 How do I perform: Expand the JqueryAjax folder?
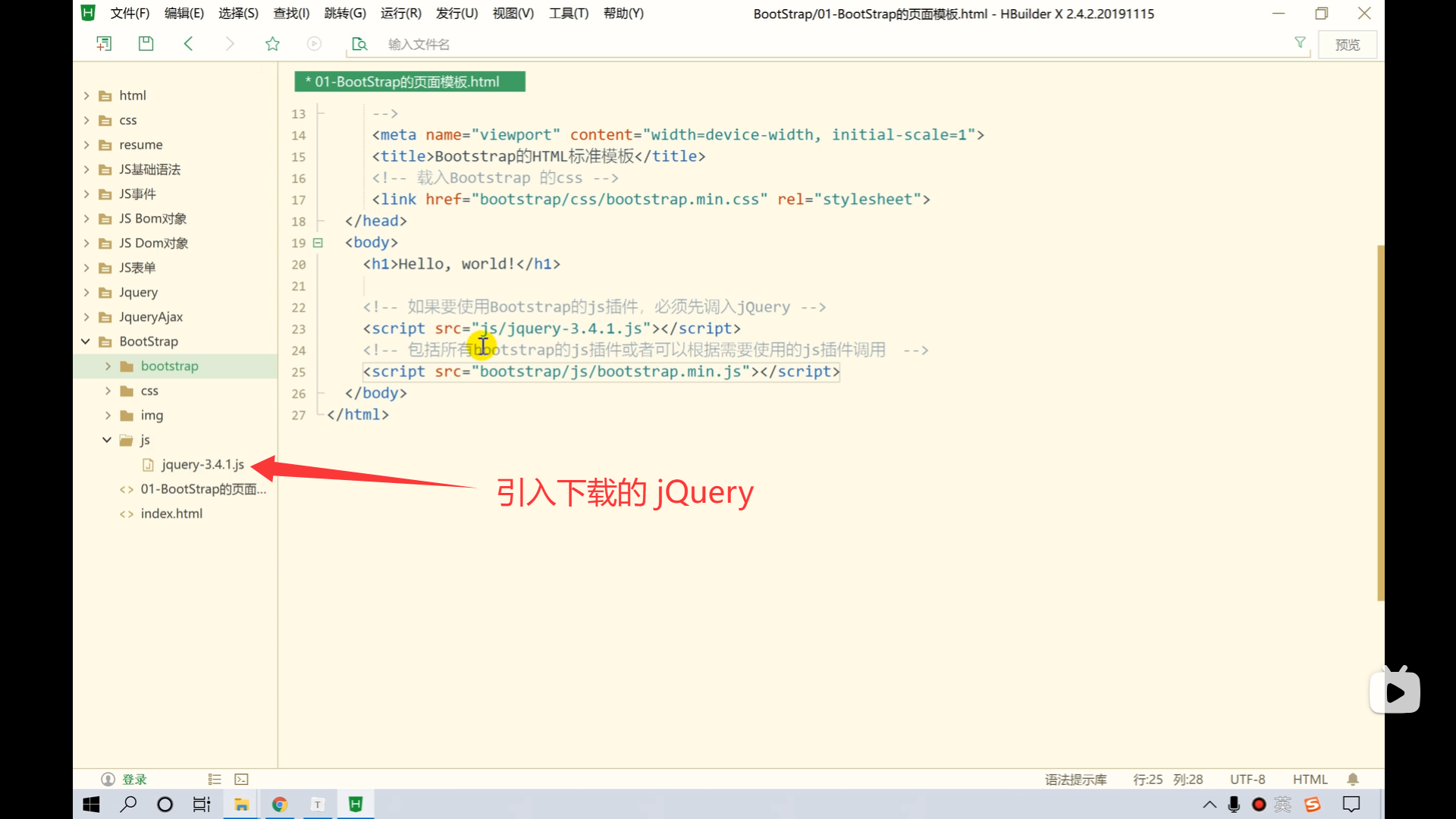point(86,317)
